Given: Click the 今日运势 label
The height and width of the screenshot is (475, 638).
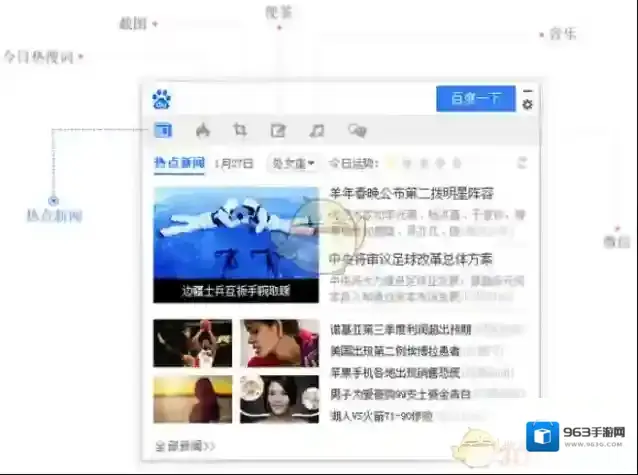Looking at the screenshot, I should point(354,164).
